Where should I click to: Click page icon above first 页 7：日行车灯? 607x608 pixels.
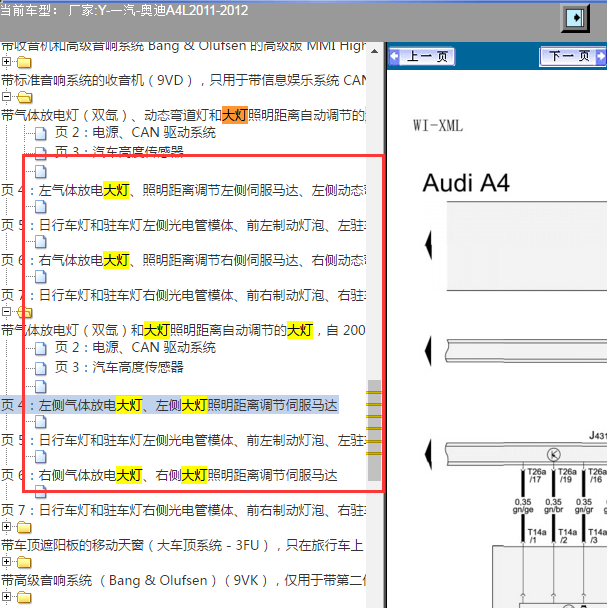click(41, 276)
